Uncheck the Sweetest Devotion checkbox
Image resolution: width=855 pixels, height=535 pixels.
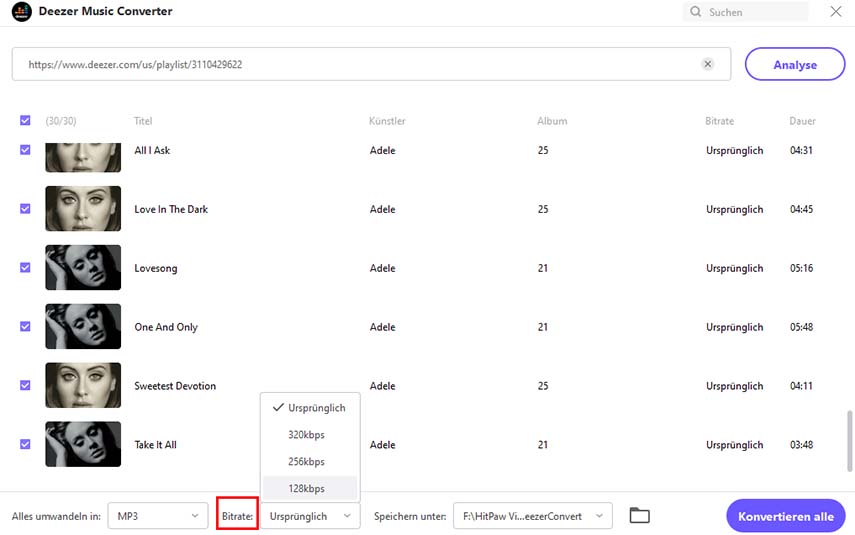[x=25, y=385]
